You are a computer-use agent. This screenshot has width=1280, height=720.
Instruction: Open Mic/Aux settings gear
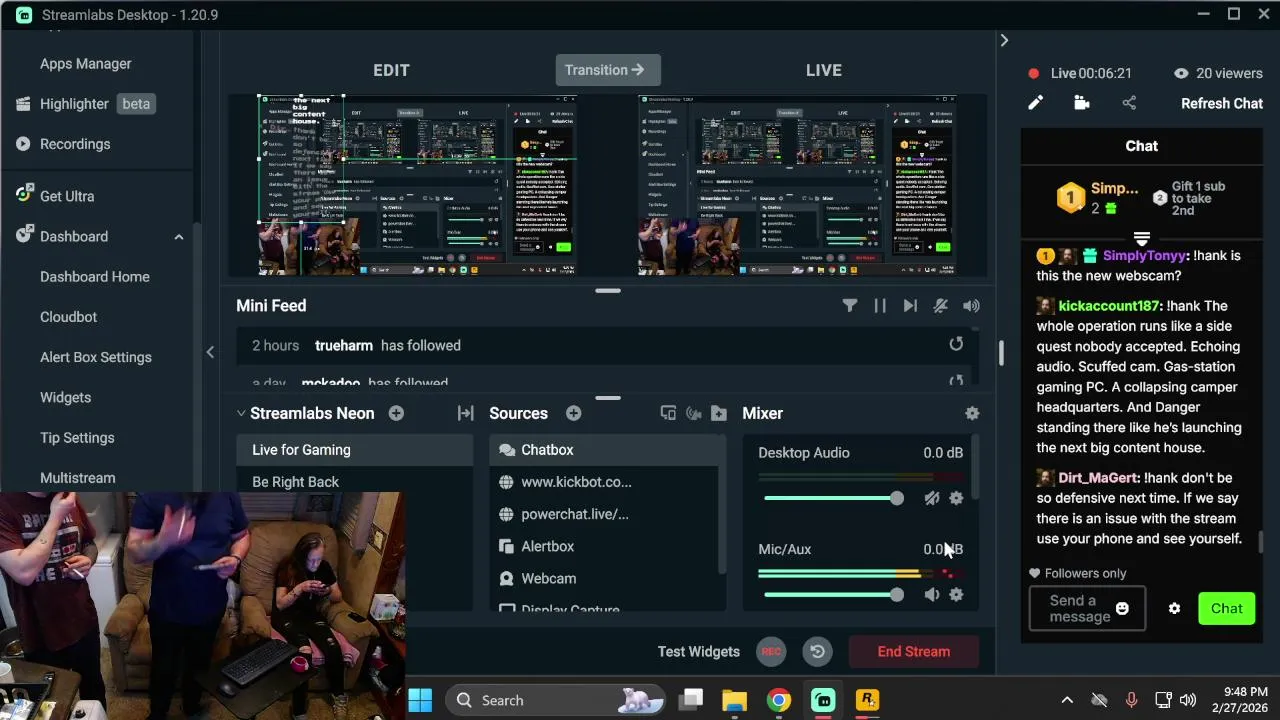pos(956,595)
